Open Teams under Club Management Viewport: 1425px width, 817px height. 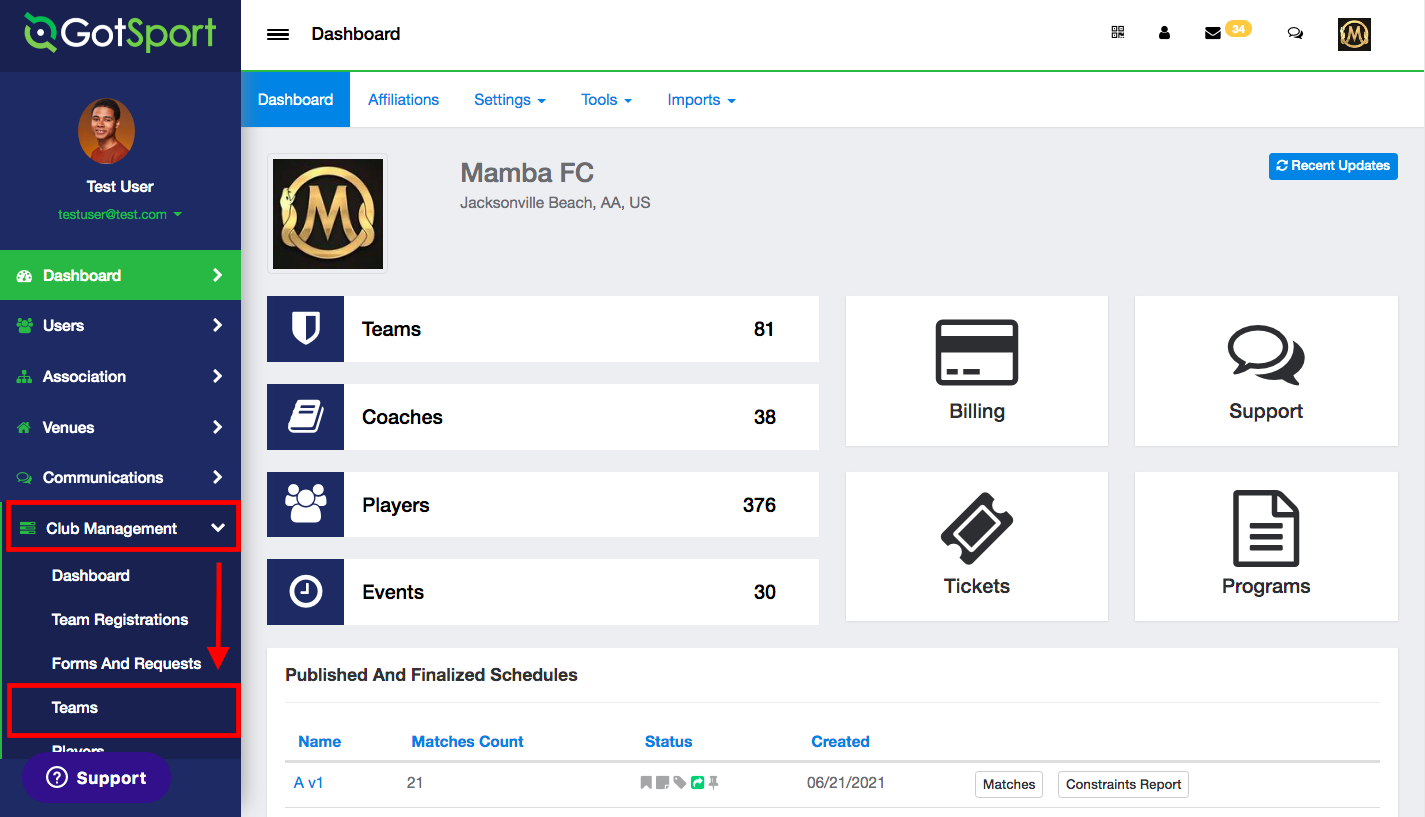[x=75, y=708]
